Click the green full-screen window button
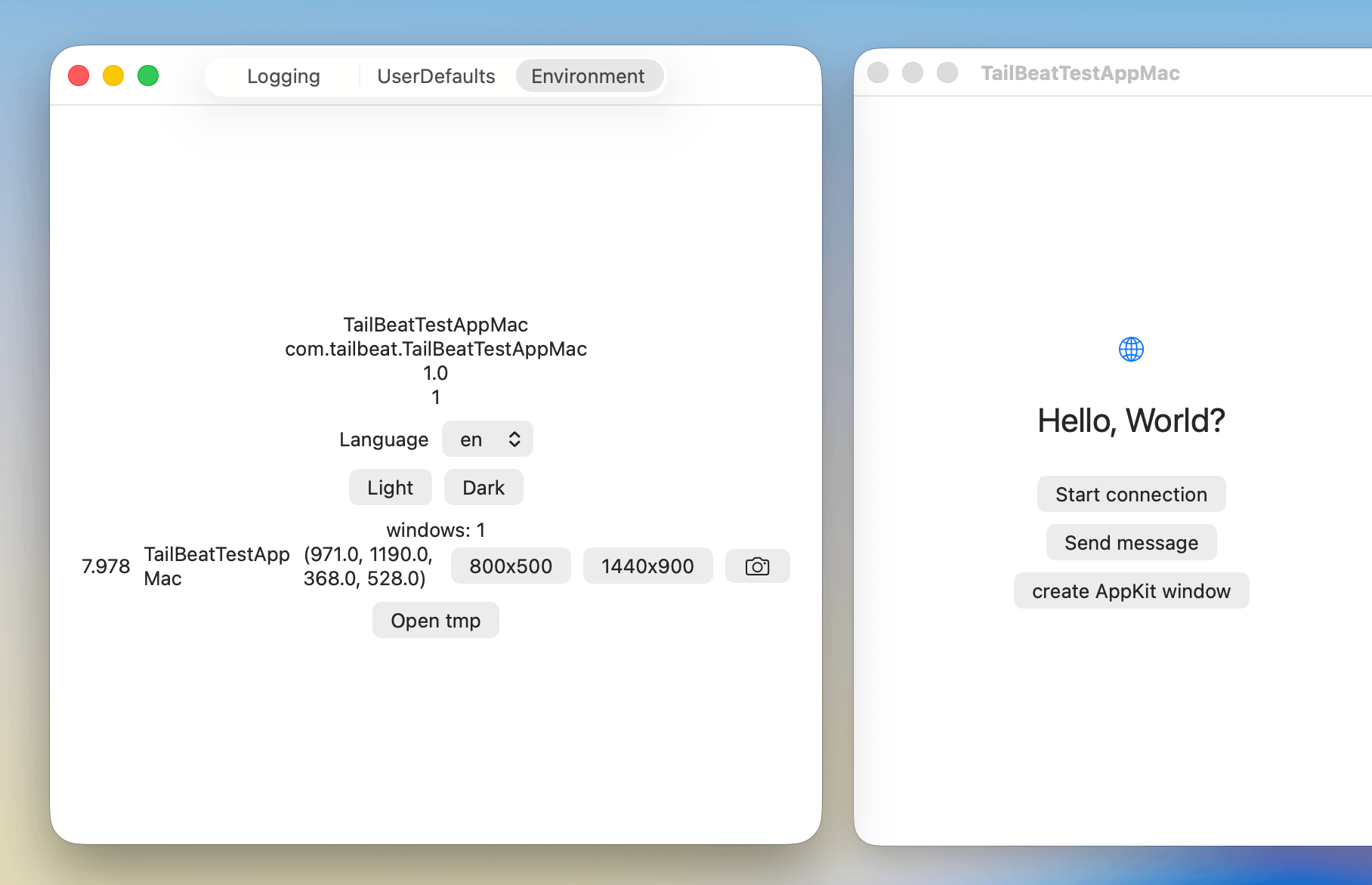 148,76
